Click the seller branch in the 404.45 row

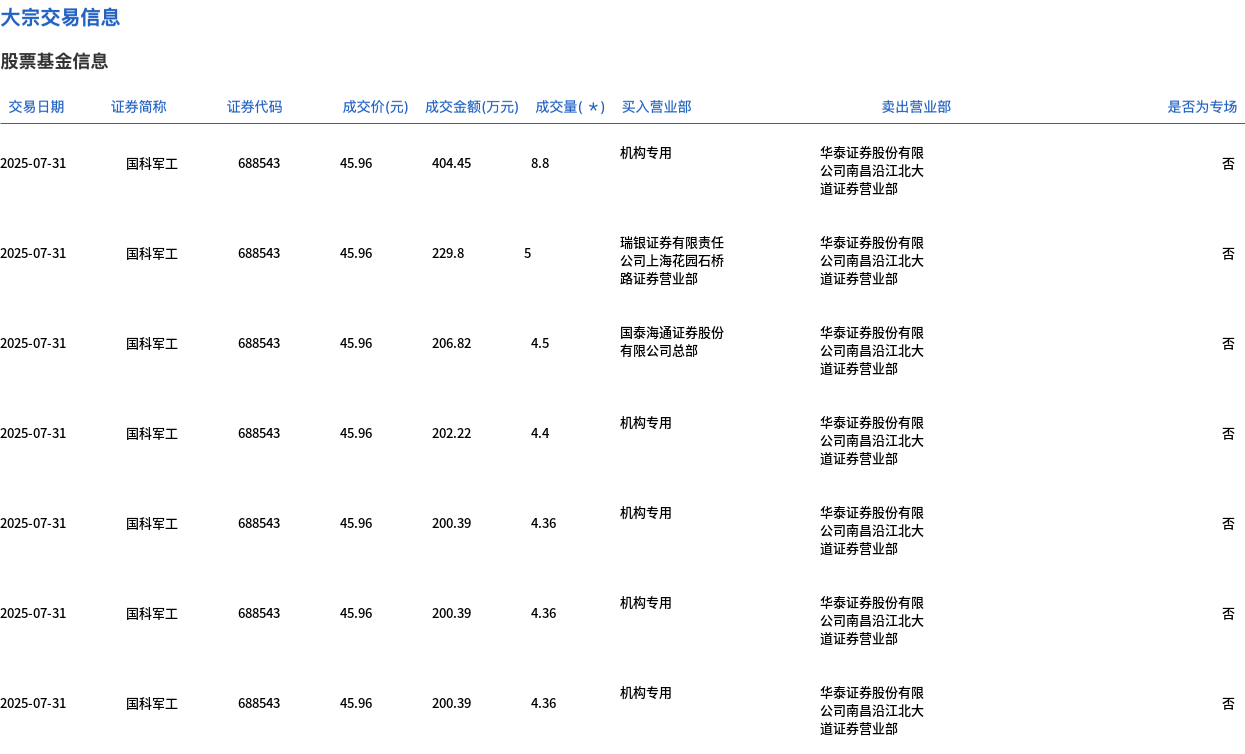coord(872,171)
